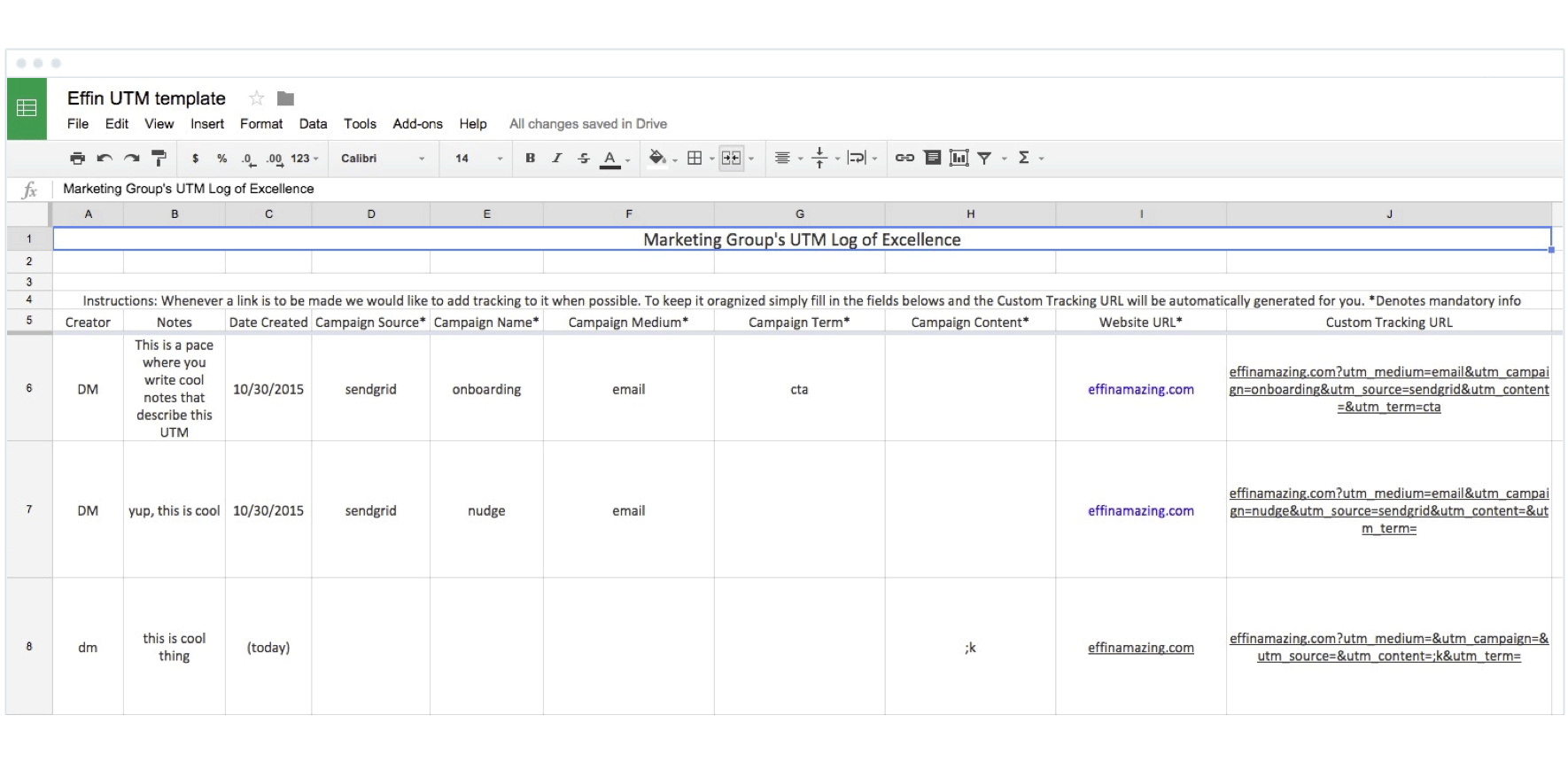Format as currency with dollar icon
This screenshot has width=1568, height=762.
[195, 159]
